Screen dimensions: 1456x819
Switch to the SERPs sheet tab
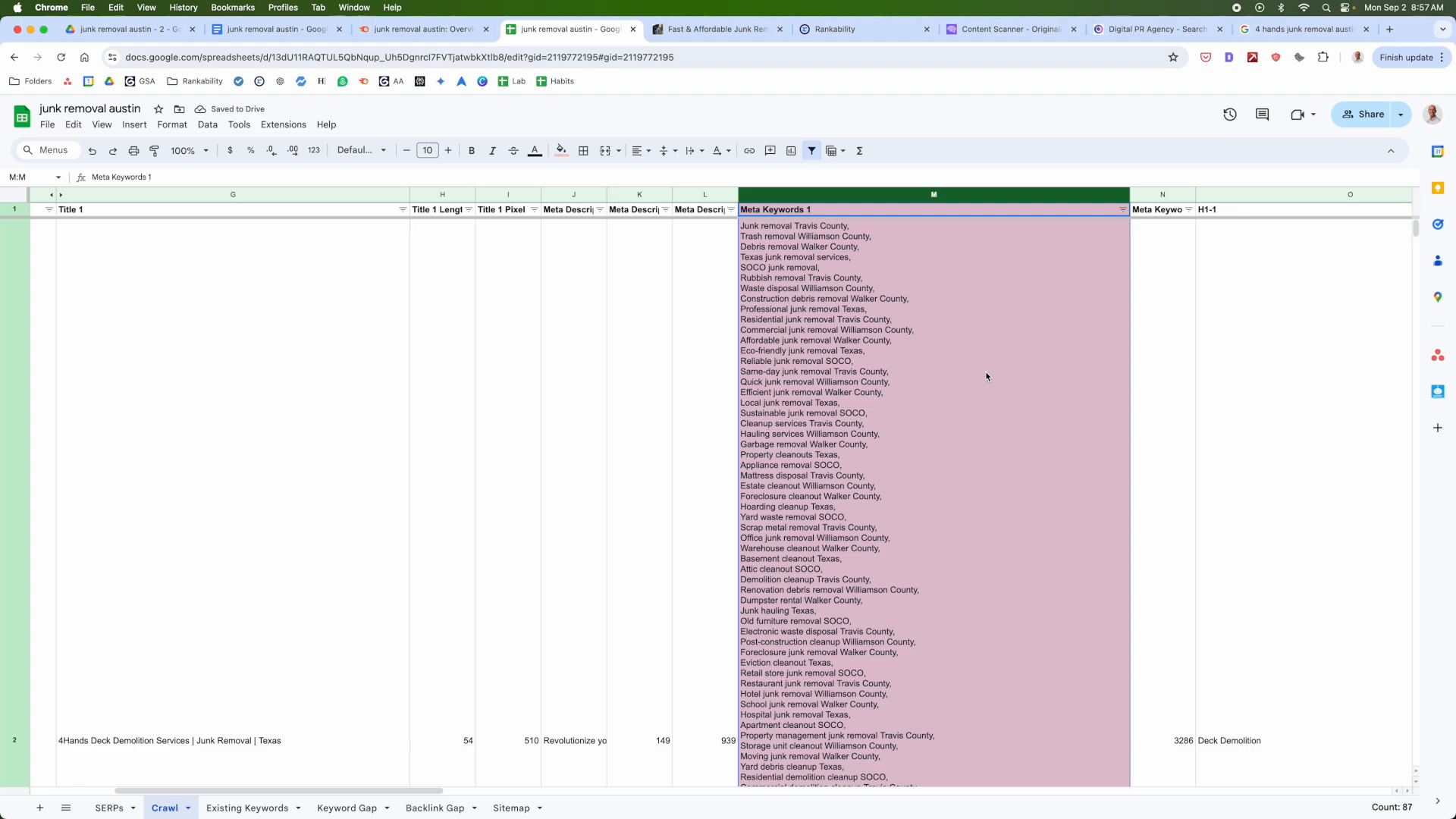tap(109, 808)
